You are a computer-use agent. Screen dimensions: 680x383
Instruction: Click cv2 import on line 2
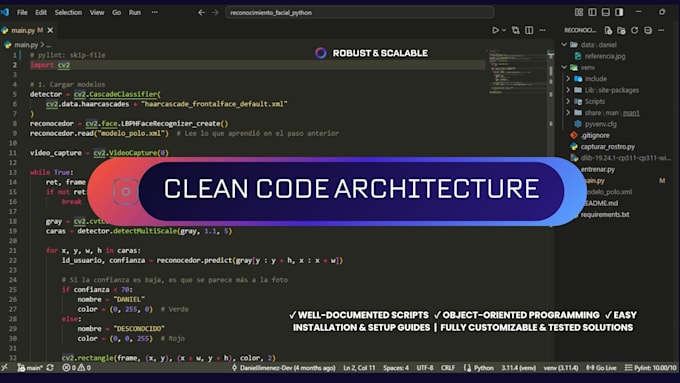point(63,65)
